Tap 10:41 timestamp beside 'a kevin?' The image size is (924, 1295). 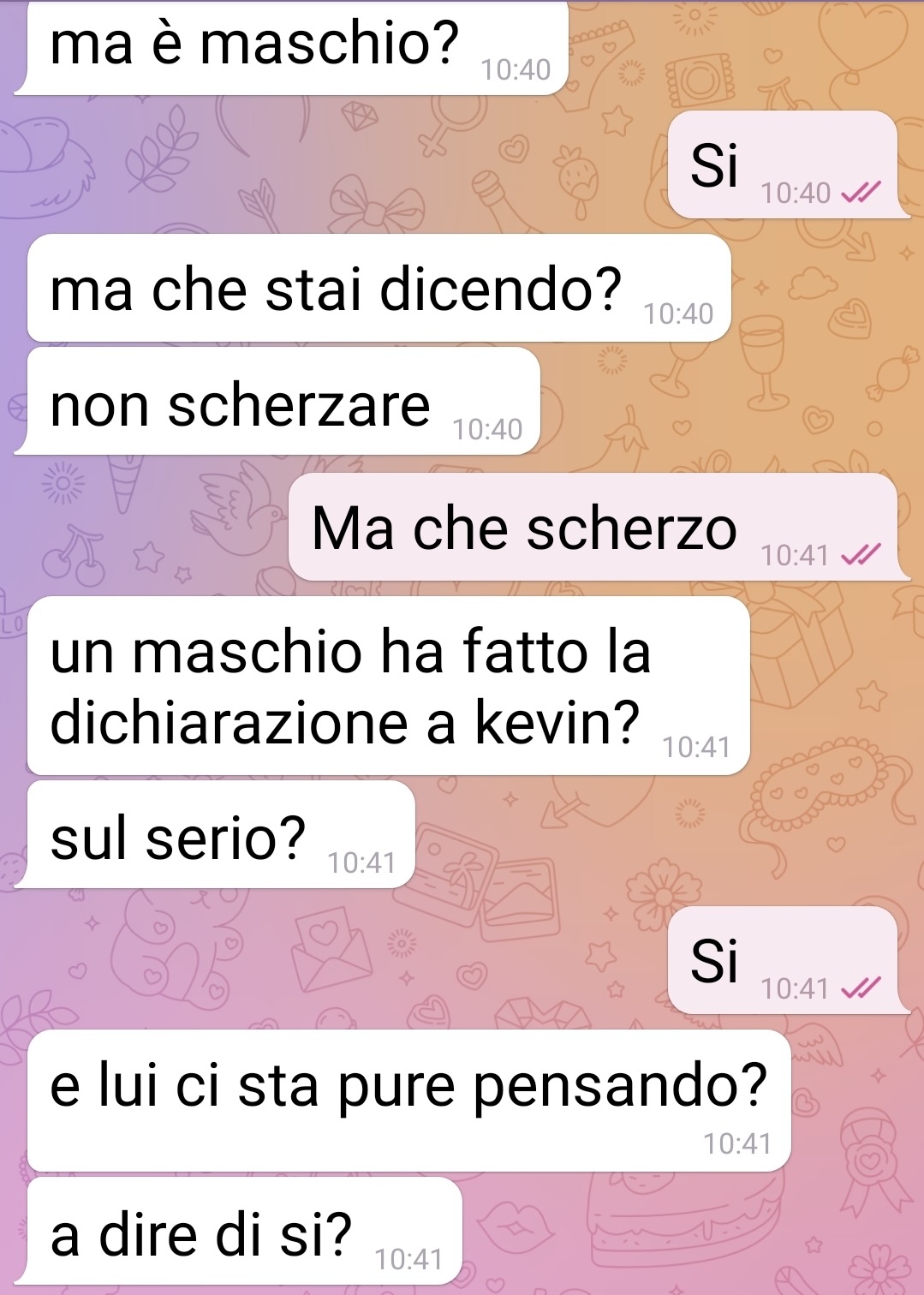[x=696, y=748]
